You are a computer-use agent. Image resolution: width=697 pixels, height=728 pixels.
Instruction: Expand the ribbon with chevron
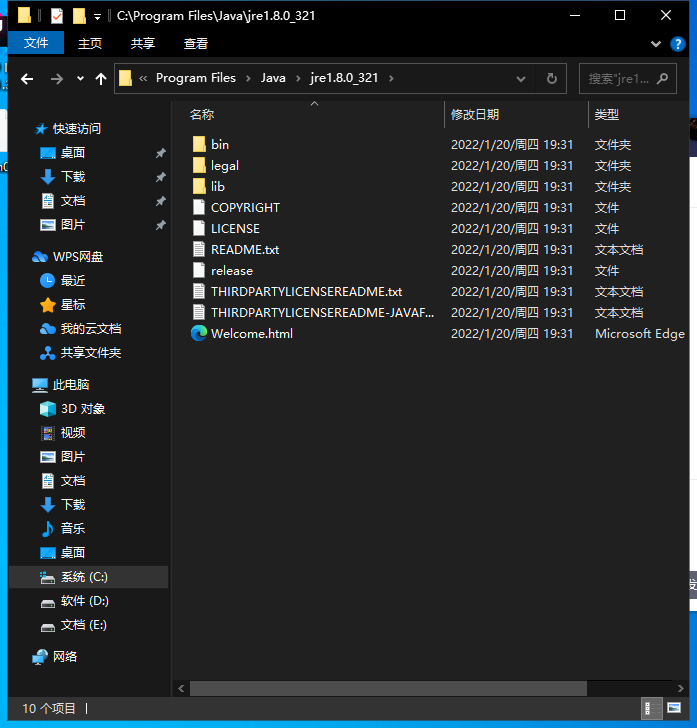tap(656, 44)
